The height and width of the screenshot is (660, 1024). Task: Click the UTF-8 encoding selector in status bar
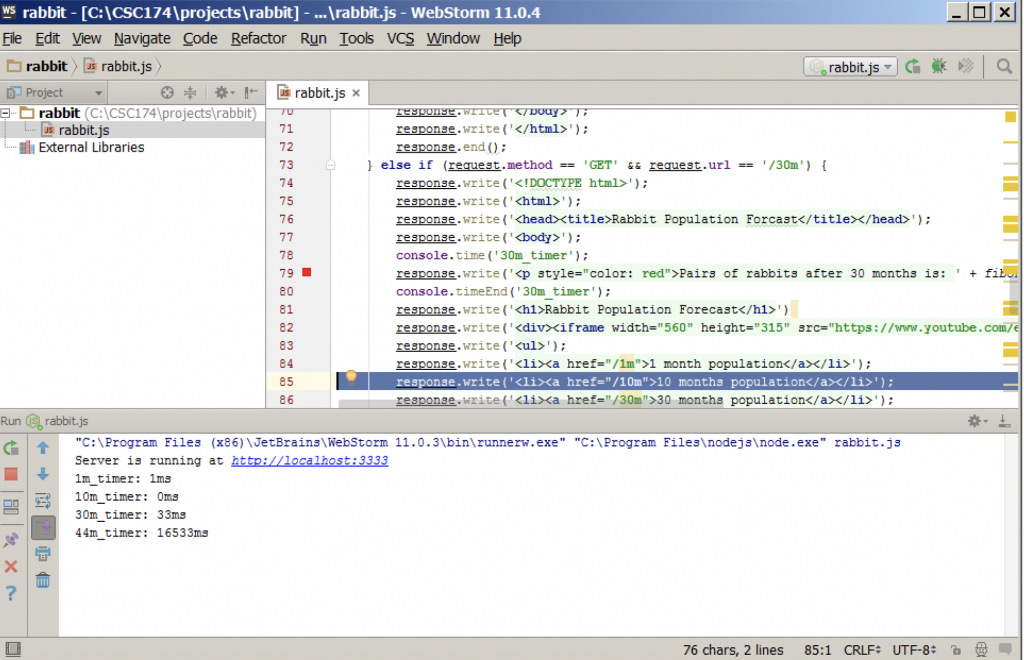(913, 649)
